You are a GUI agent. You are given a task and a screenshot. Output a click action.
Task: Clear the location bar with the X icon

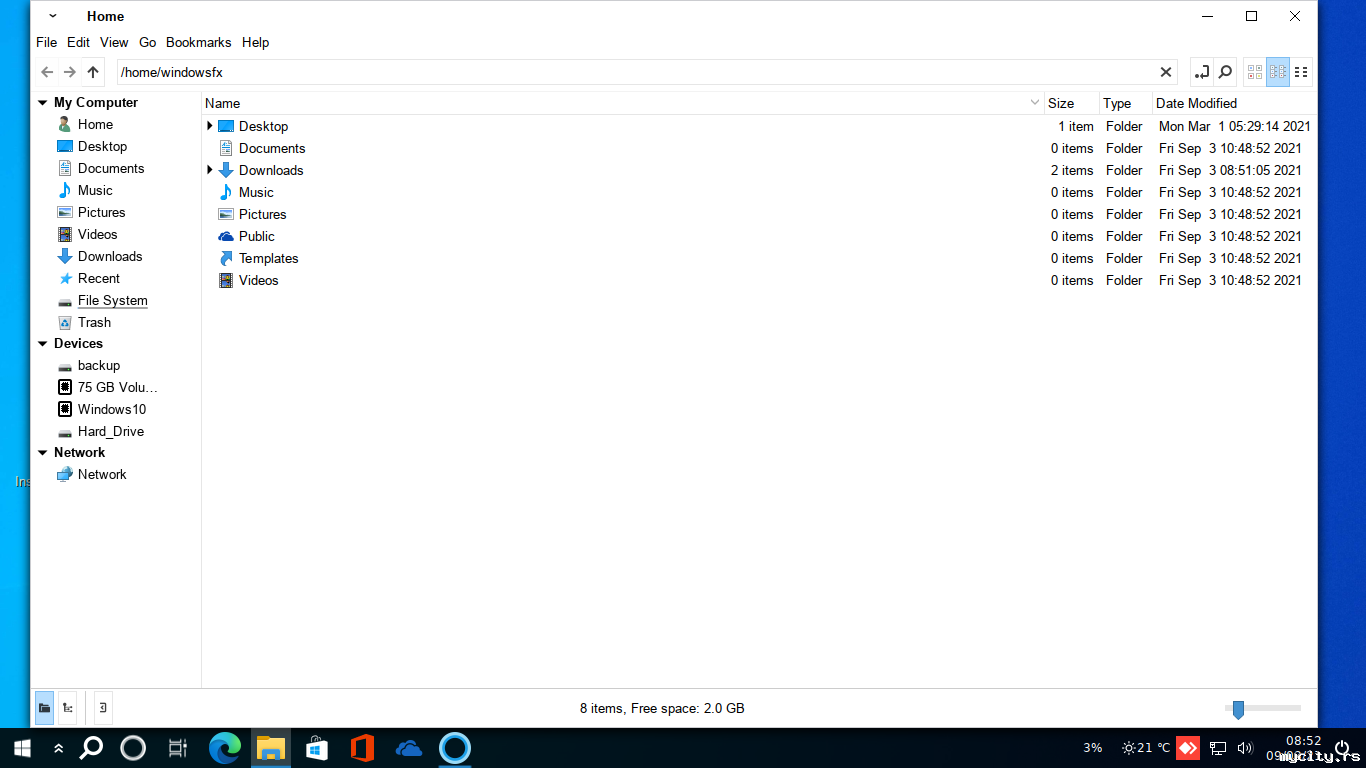[x=1166, y=72]
